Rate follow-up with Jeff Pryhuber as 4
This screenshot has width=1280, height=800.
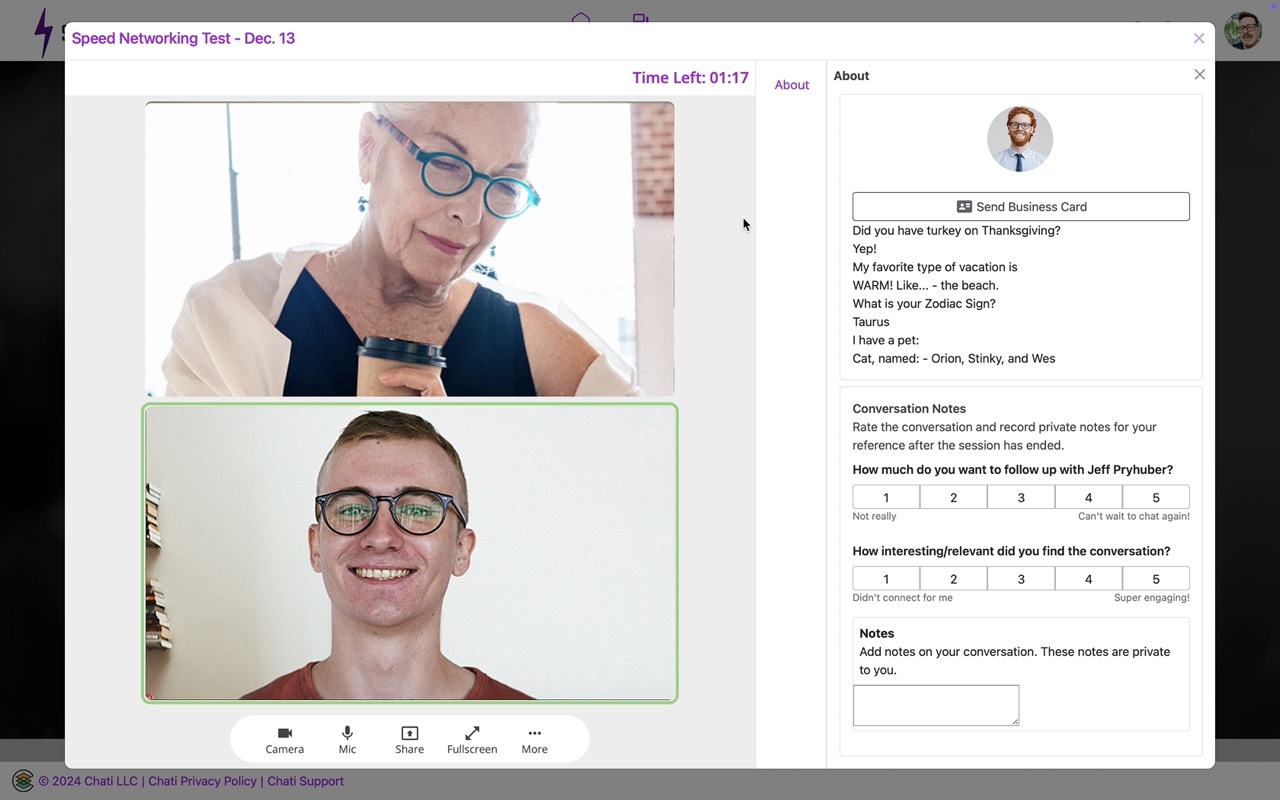pyautogui.click(x=1088, y=497)
